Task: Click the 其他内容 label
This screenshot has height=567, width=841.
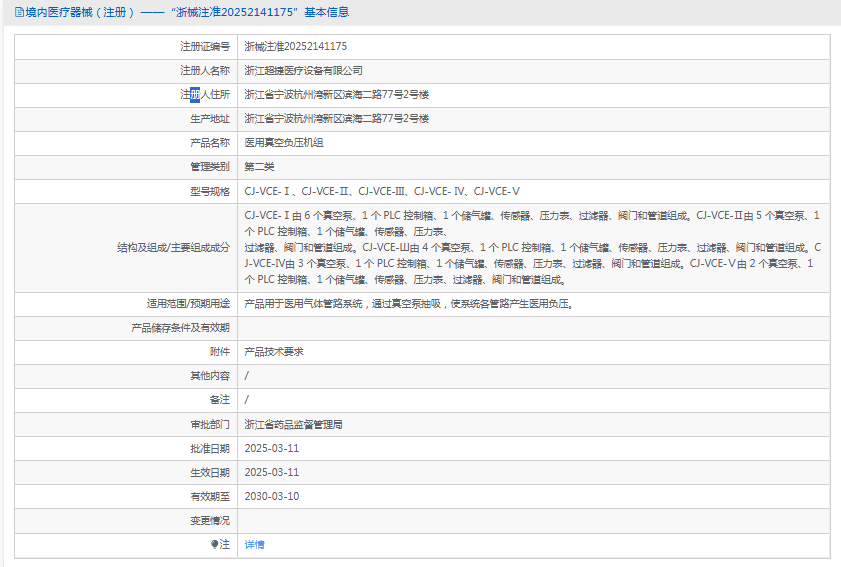Action: pos(210,376)
